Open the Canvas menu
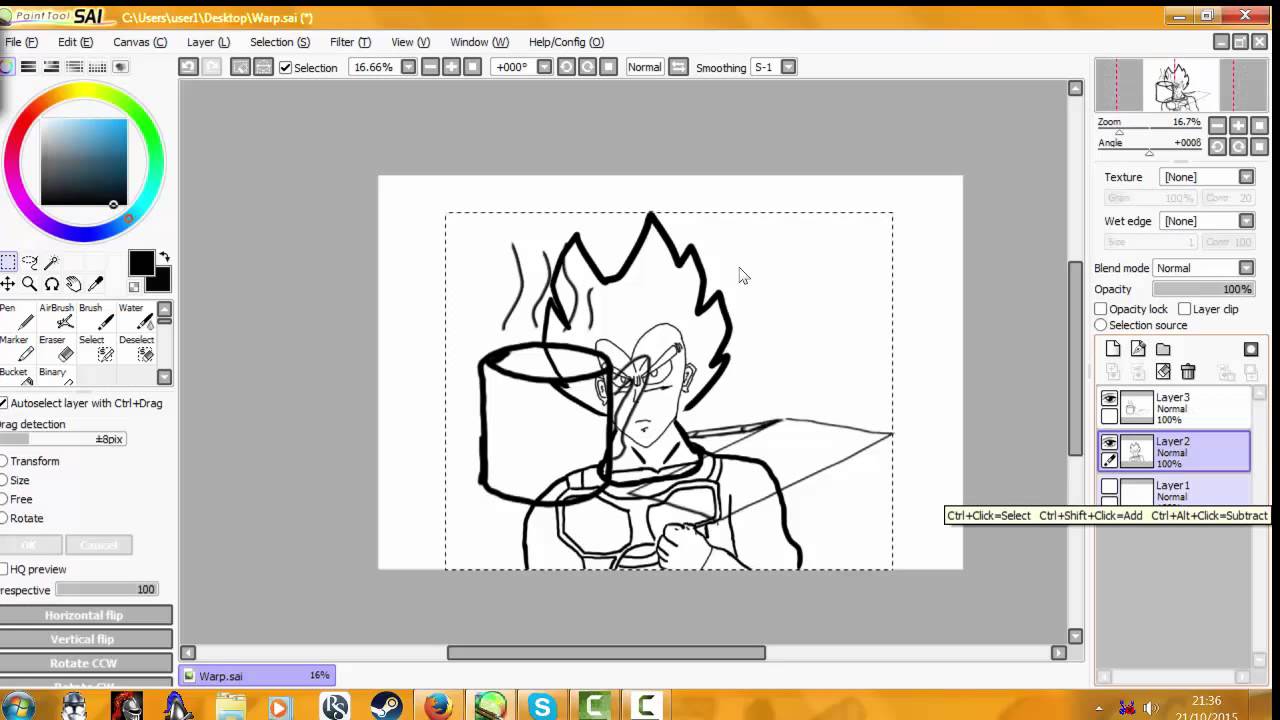Image resolution: width=1280 pixels, height=720 pixels. pos(140,42)
